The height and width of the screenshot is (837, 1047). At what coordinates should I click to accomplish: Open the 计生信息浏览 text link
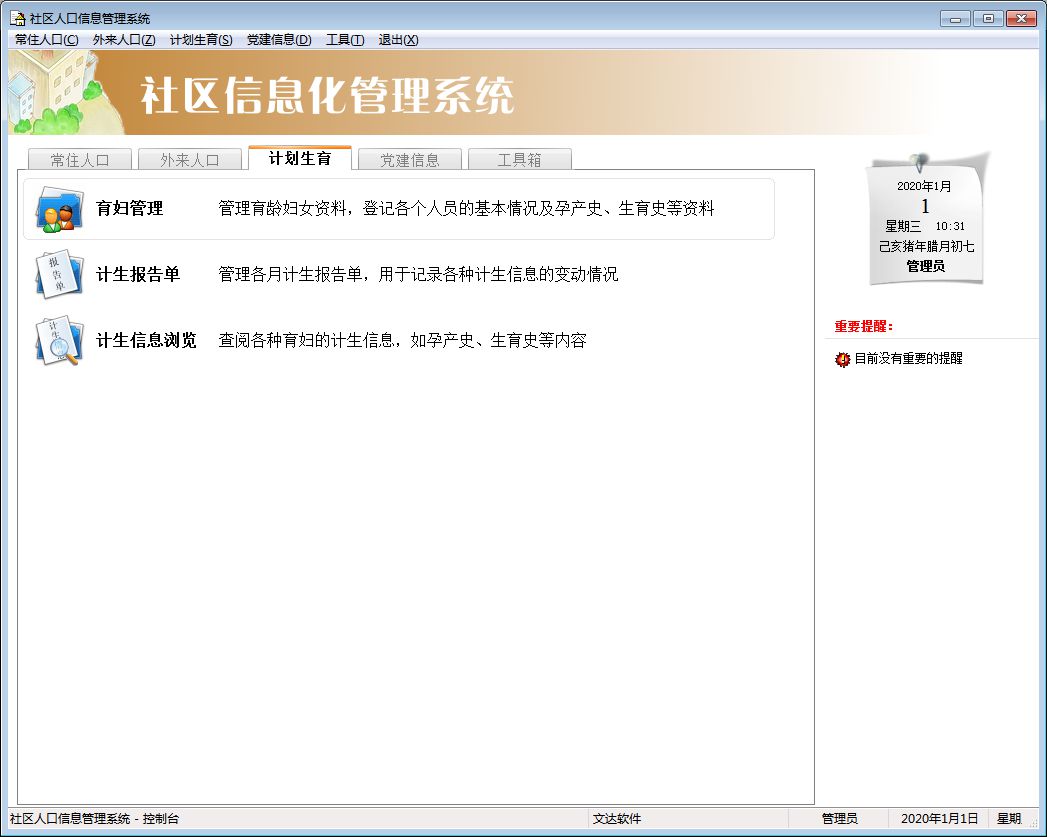pos(146,340)
